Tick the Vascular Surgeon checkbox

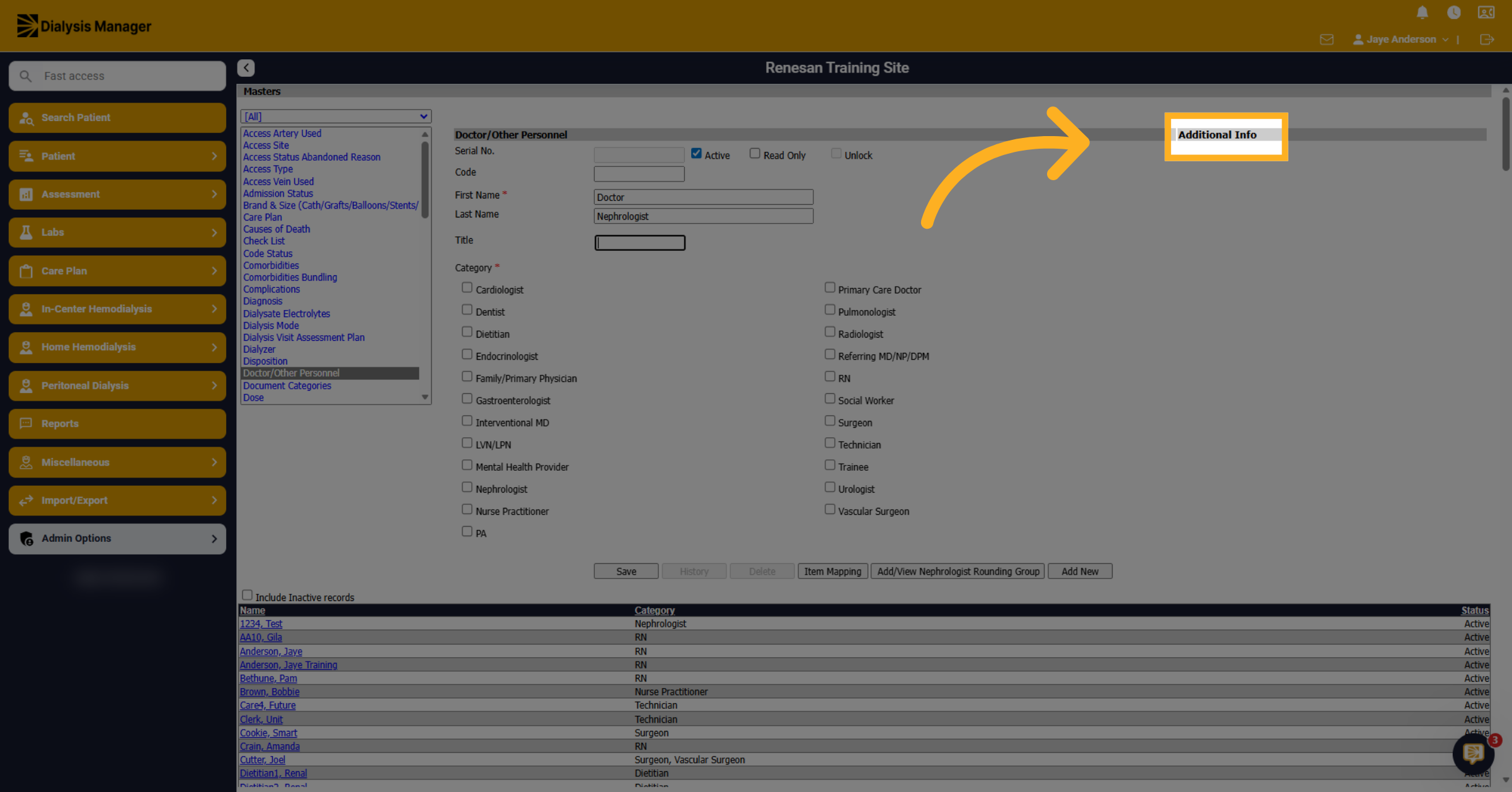[830, 509]
